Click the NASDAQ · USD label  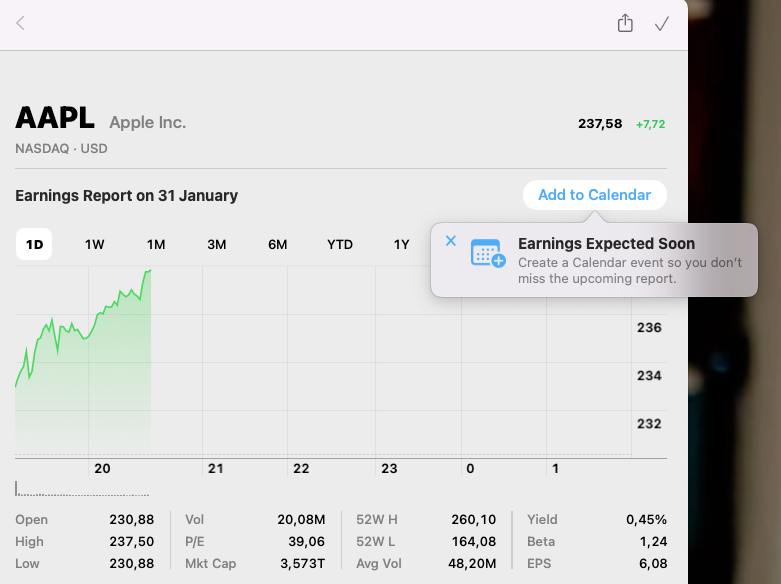click(61, 148)
